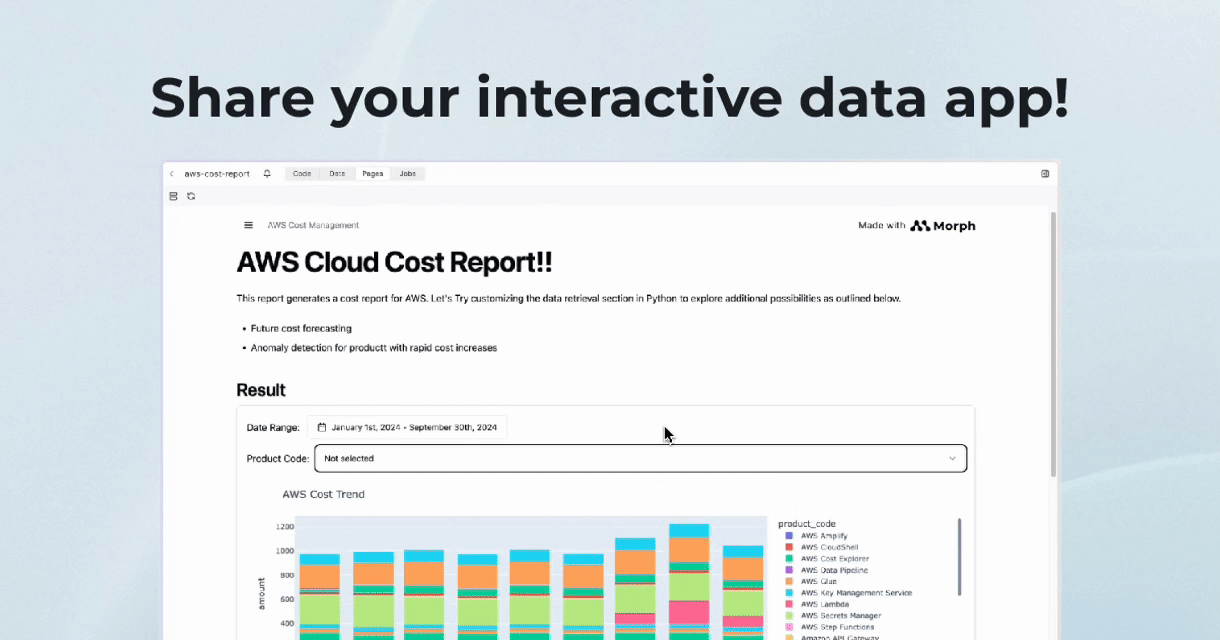Toggle AWS Cost Explorer legend swatch

[789, 559]
